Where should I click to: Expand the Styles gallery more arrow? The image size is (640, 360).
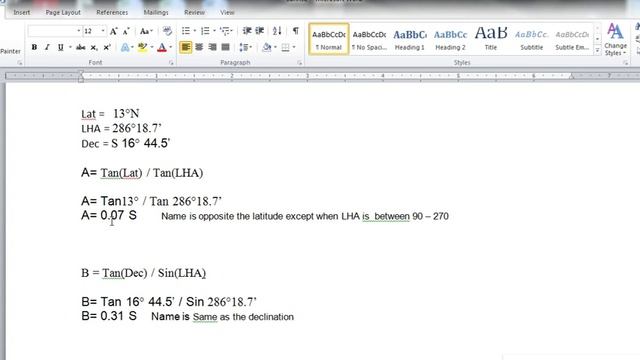pos(598,50)
